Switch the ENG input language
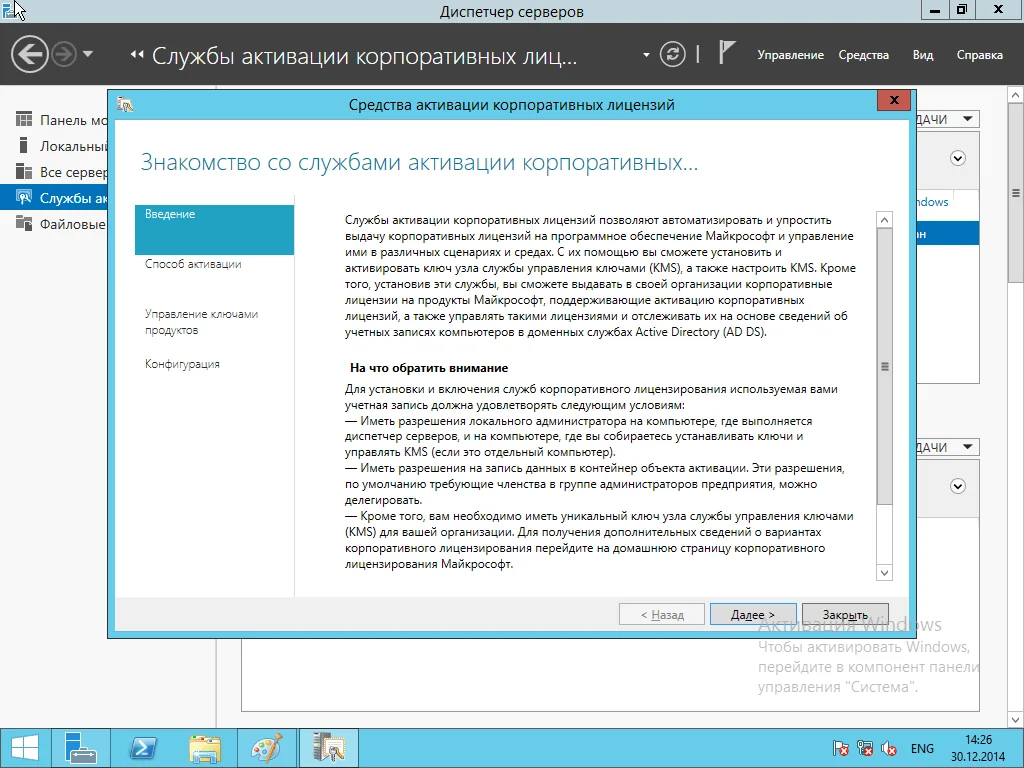The image size is (1024, 768). 922,748
